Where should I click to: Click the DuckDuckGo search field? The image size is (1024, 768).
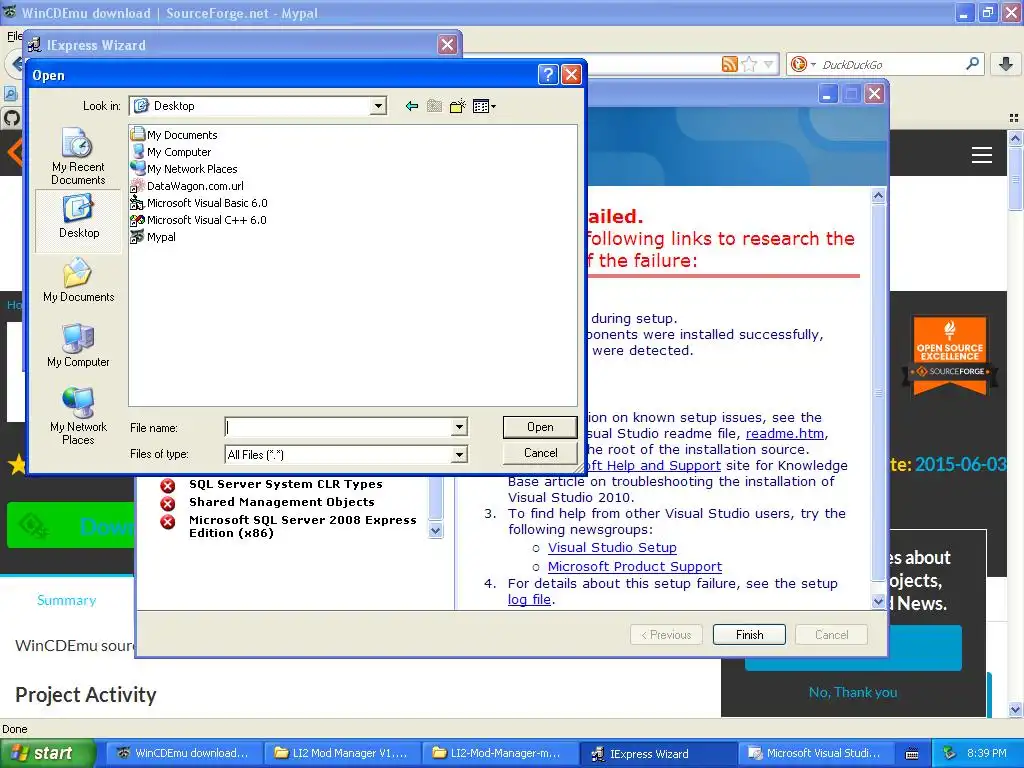point(891,65)
